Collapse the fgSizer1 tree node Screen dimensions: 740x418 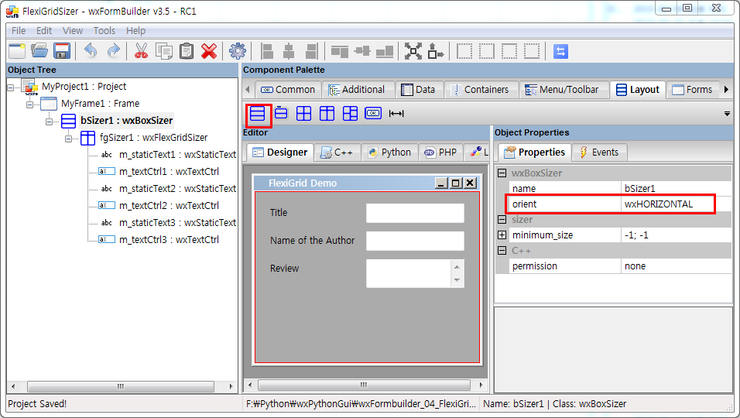69,138
